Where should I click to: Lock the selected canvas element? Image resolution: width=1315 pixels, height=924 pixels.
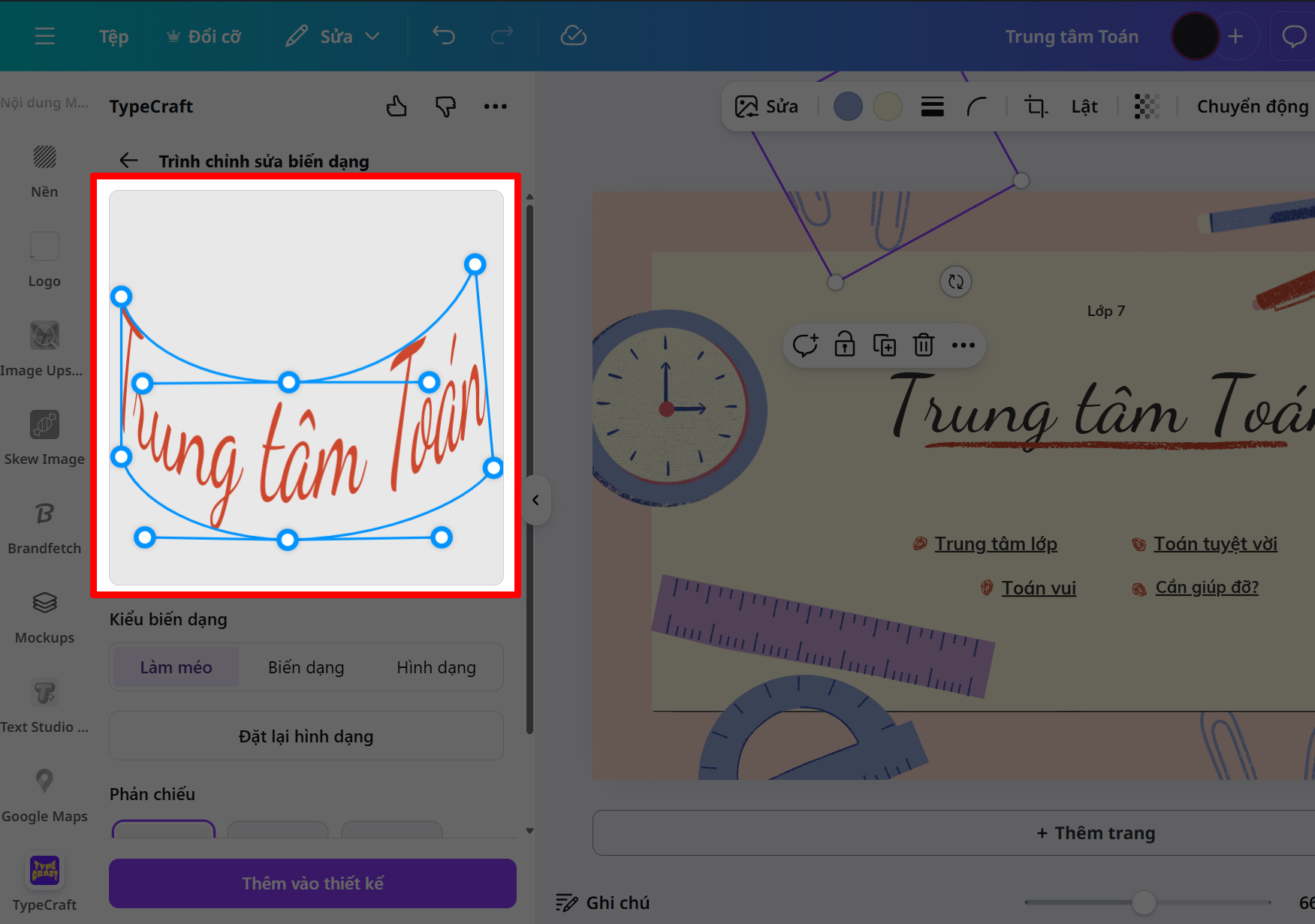(845, 345)
